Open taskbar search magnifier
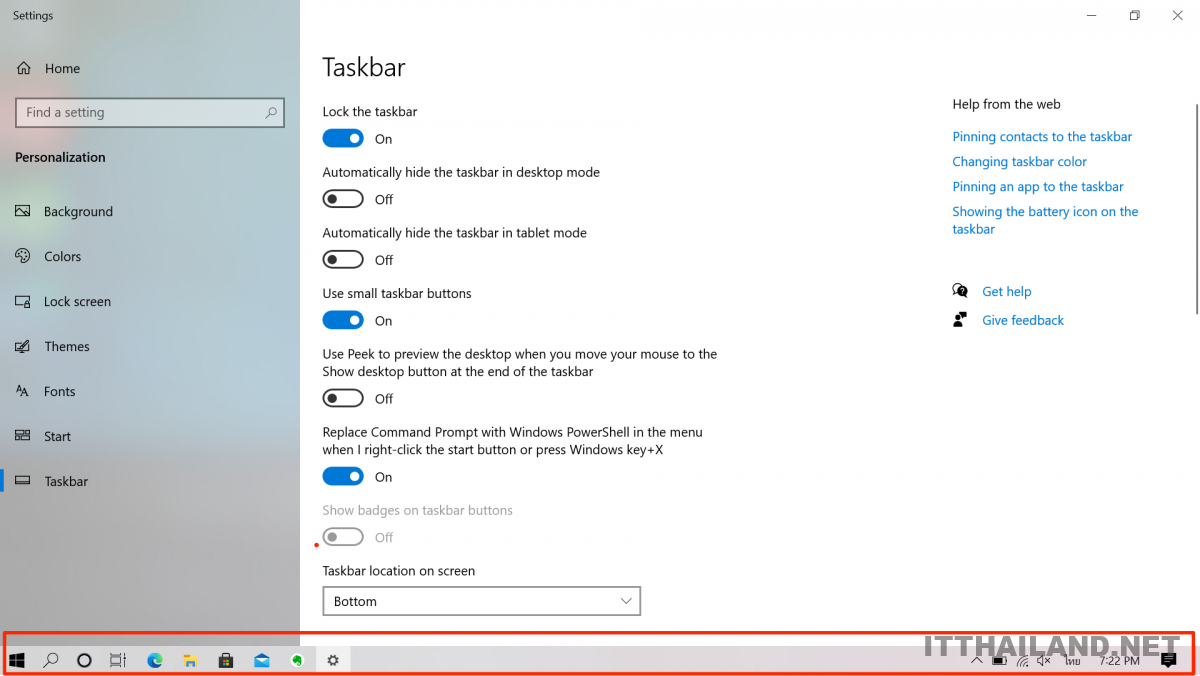Viewport: 1200px width, 676px height. tap(51, 660)
